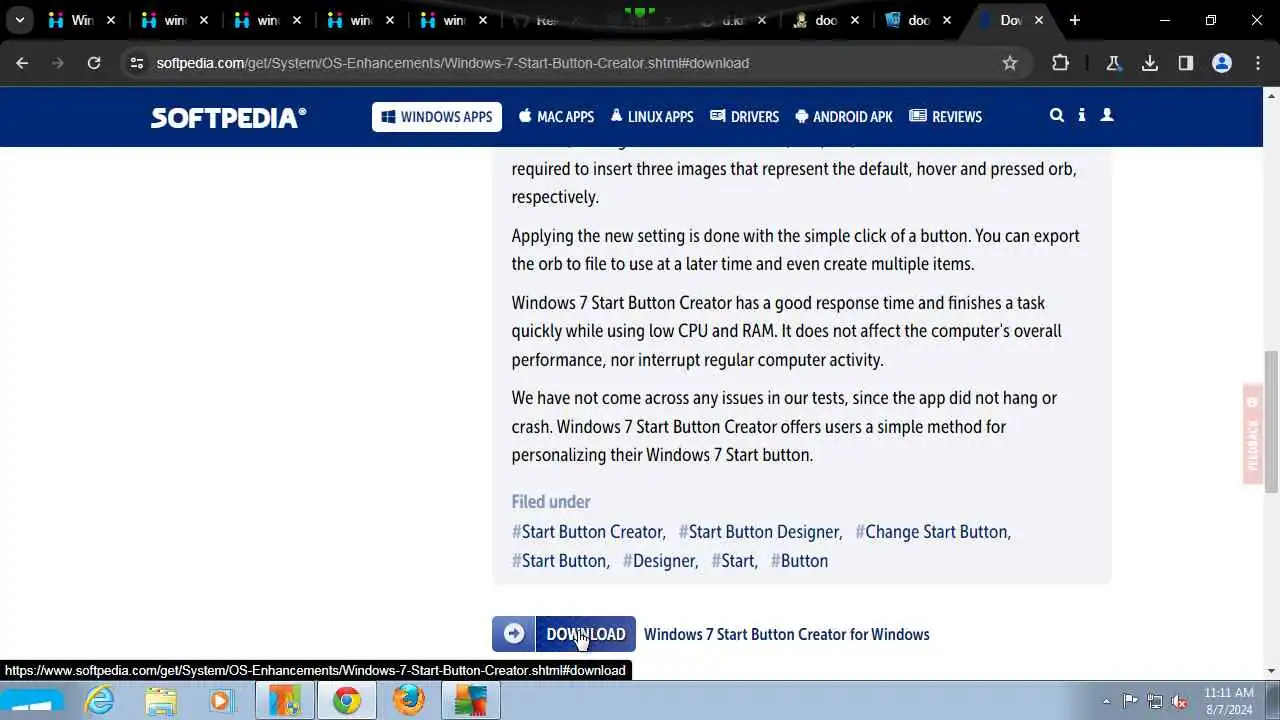This screenshot has height=720, width=1280.
Task: Launch Internet Explorer from the taskbar
Action: [100, 701]
